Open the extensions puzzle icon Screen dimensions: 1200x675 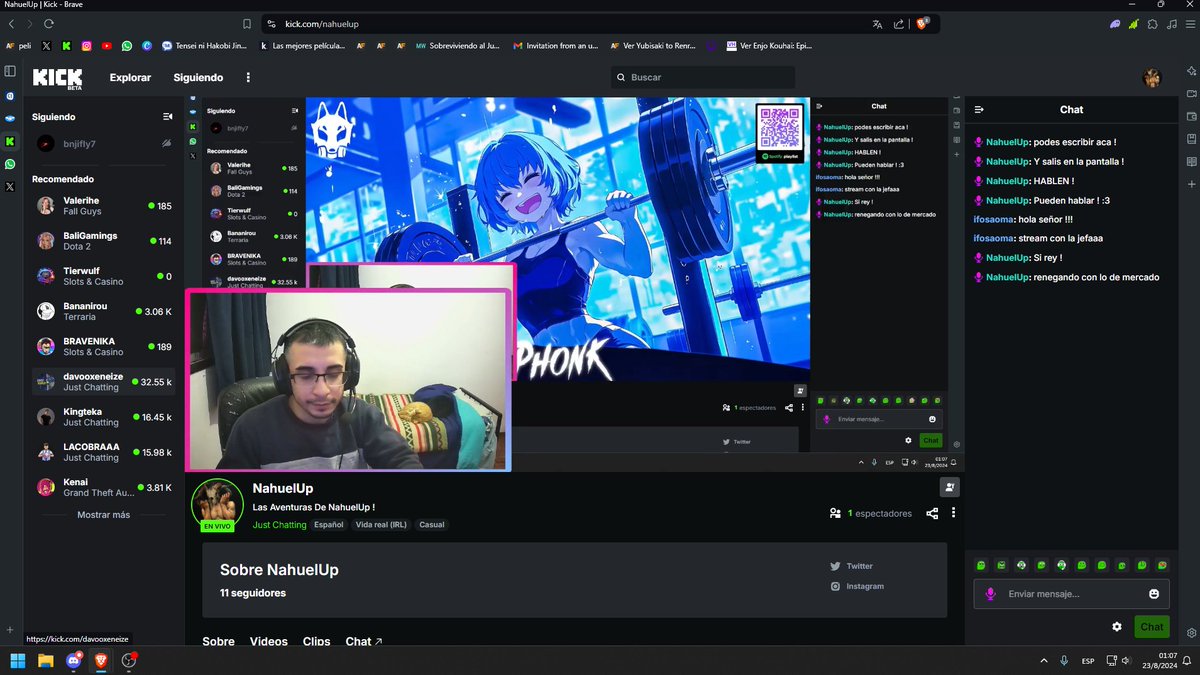click(1152, 24)
